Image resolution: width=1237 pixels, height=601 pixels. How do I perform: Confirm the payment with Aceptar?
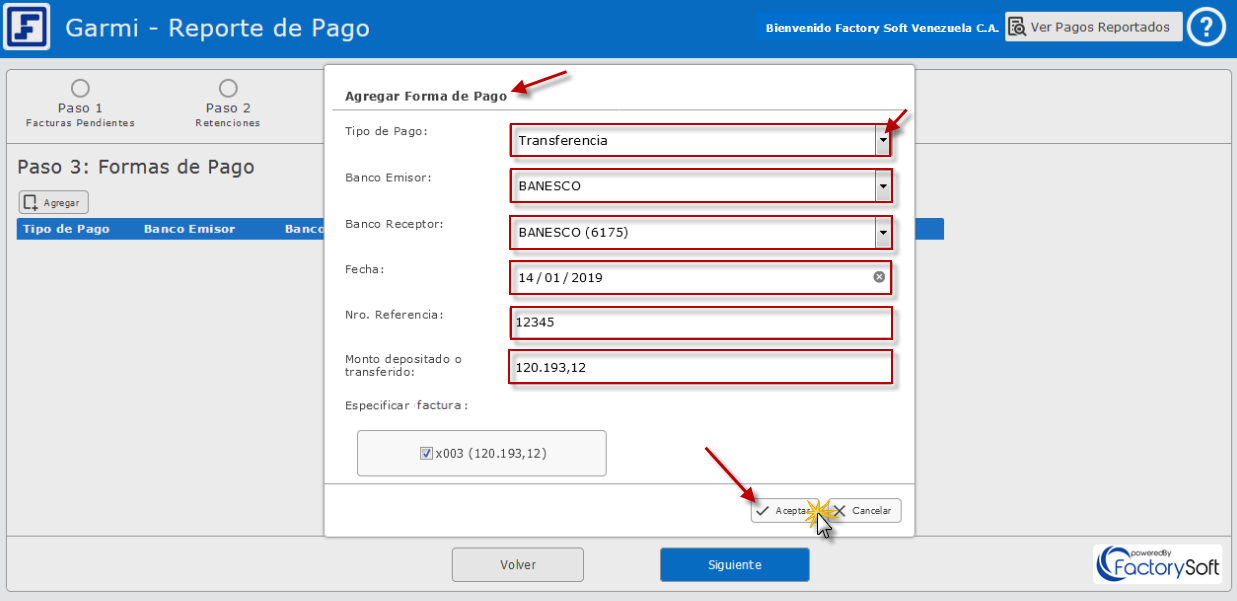(x=782, y=510)
